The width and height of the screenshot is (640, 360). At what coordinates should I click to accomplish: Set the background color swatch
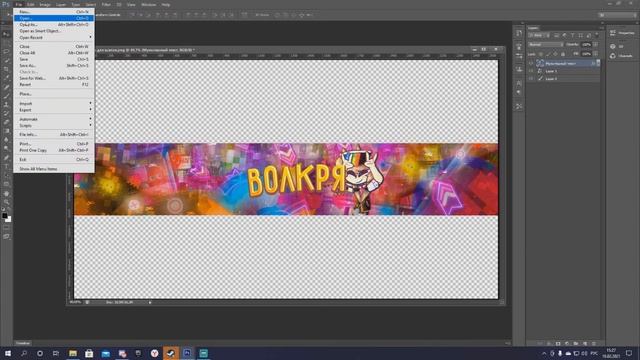9,219
